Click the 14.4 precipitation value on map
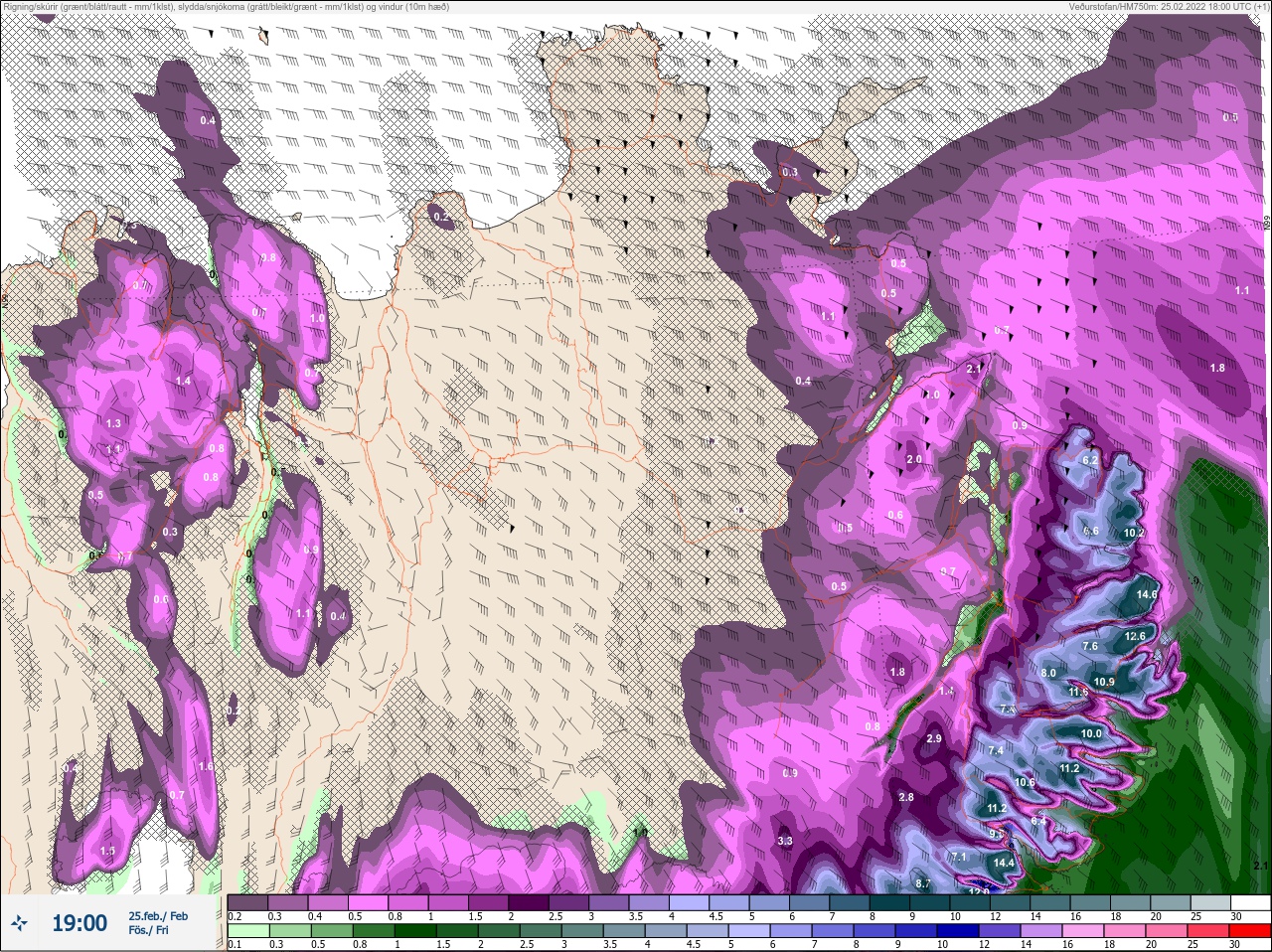1272x952 pixels. (x=1004, y=863)
